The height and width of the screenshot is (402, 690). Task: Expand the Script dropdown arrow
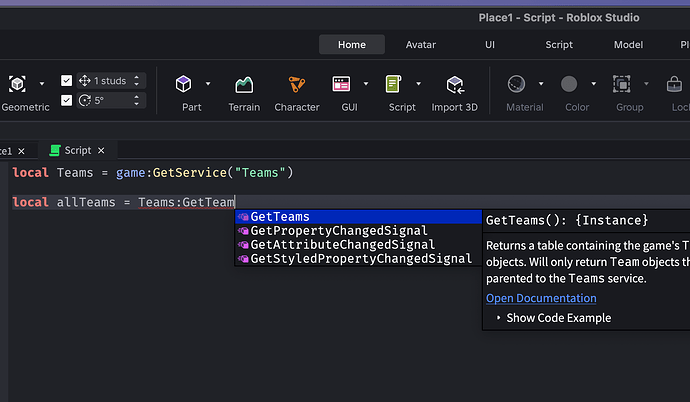tap(418, 84)
